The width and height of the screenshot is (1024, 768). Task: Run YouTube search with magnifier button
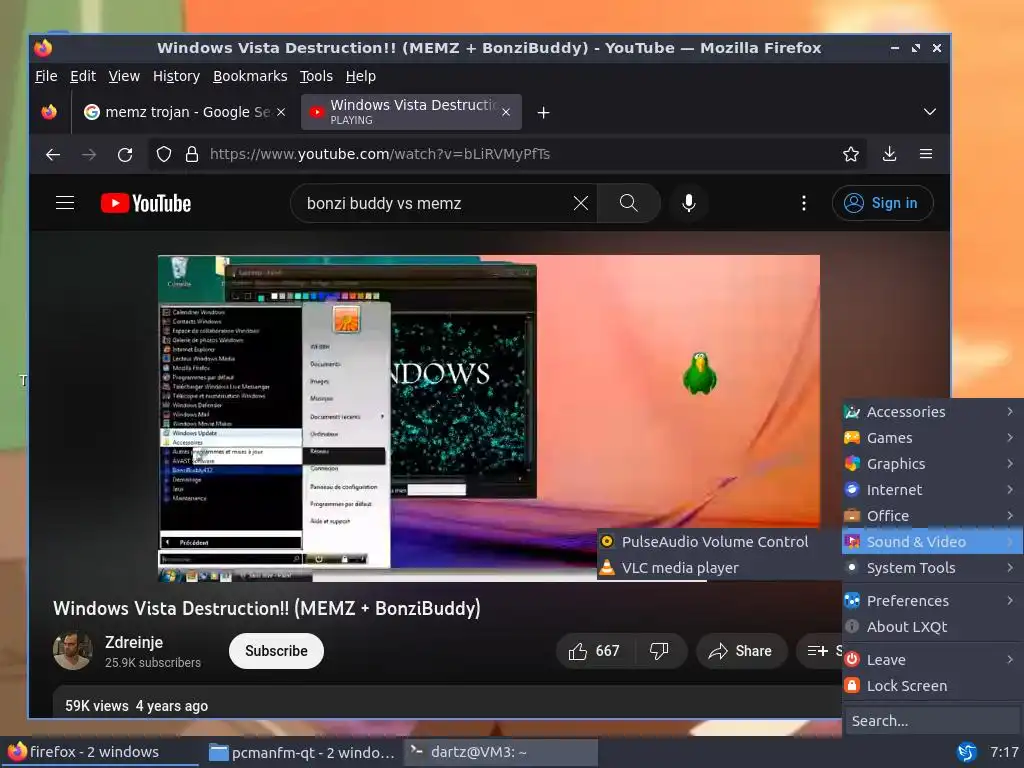[628, 203]
